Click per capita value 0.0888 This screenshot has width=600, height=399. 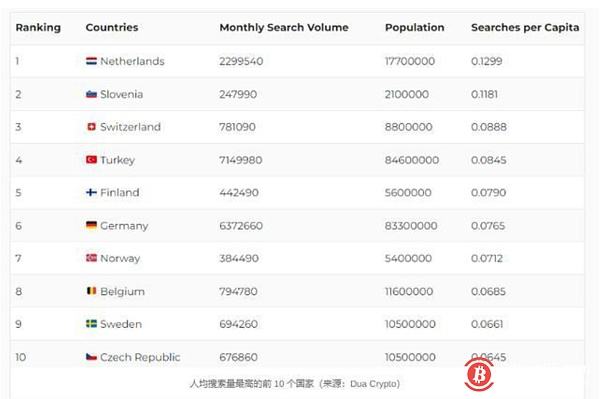[489, 127]
